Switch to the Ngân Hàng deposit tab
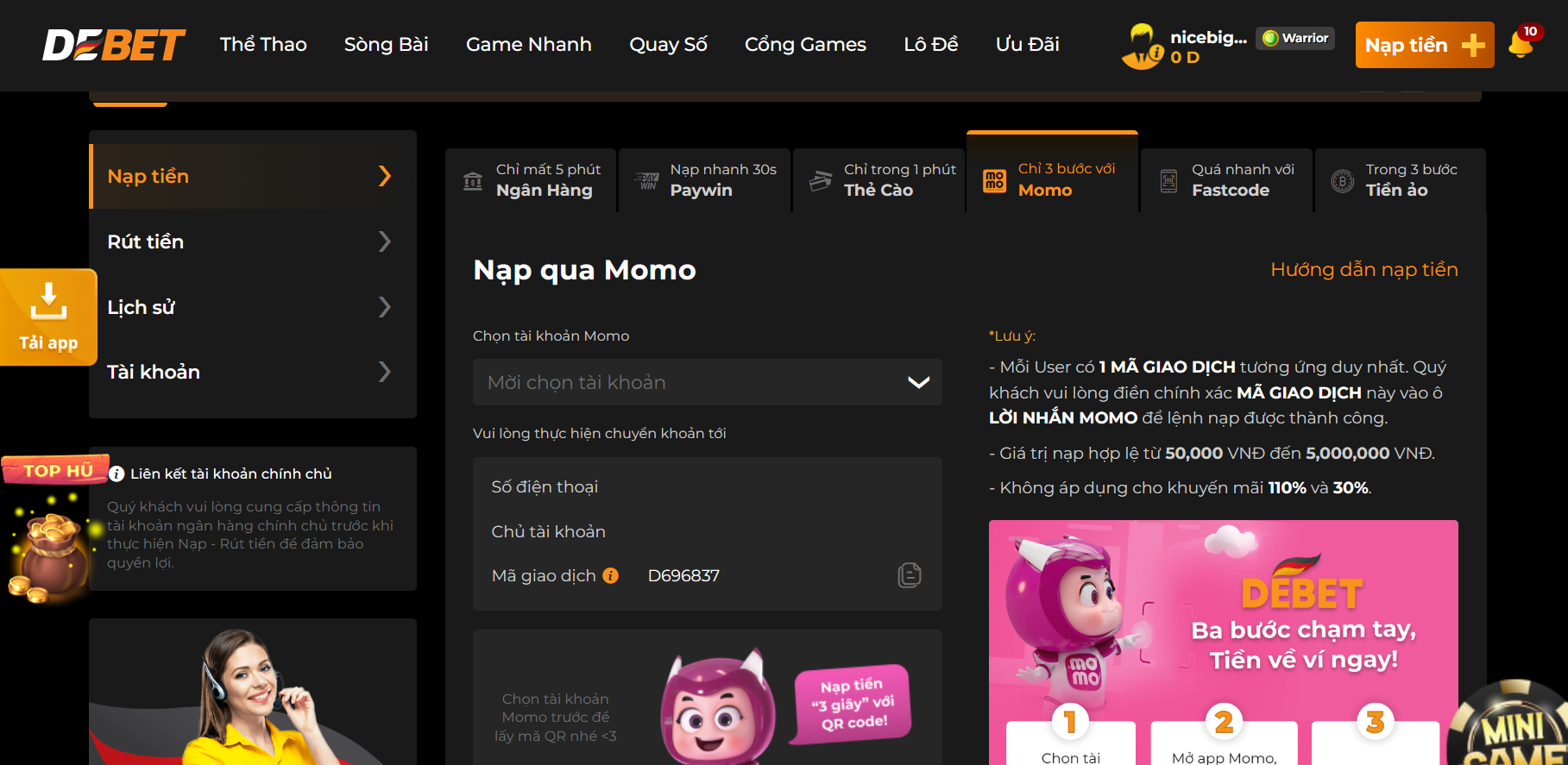Viewport: 1568px width, 765px height. 531,180
